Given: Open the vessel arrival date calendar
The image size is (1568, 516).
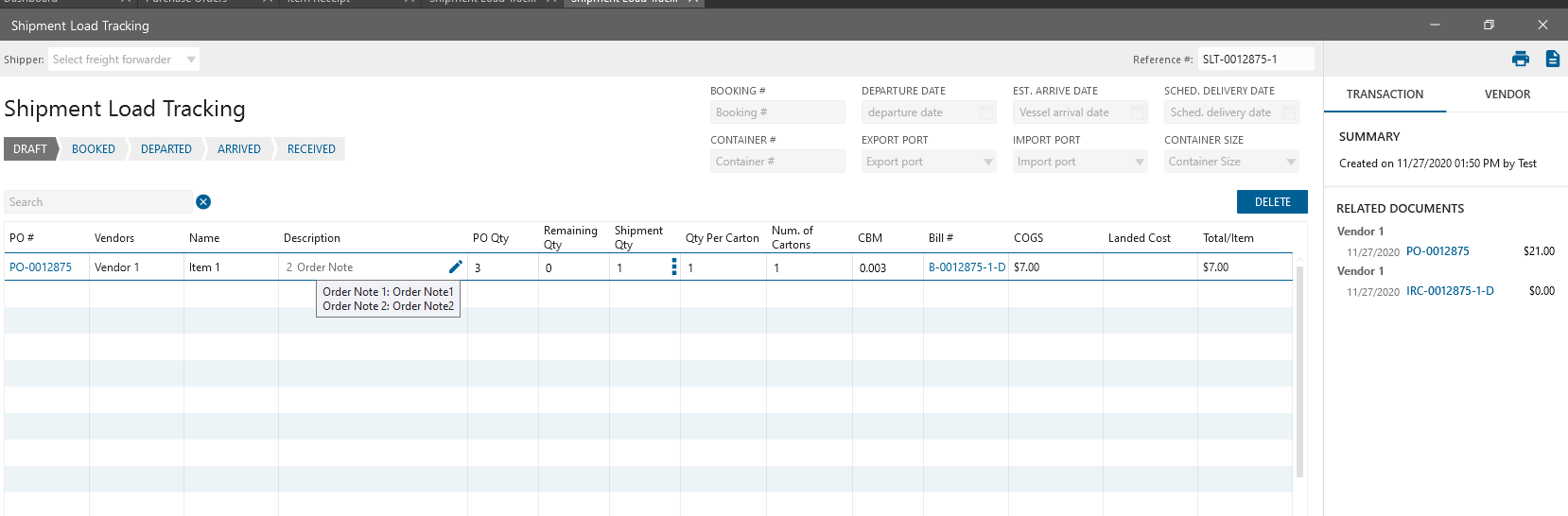Looking at the screenshot, I should click(1138, 112).
